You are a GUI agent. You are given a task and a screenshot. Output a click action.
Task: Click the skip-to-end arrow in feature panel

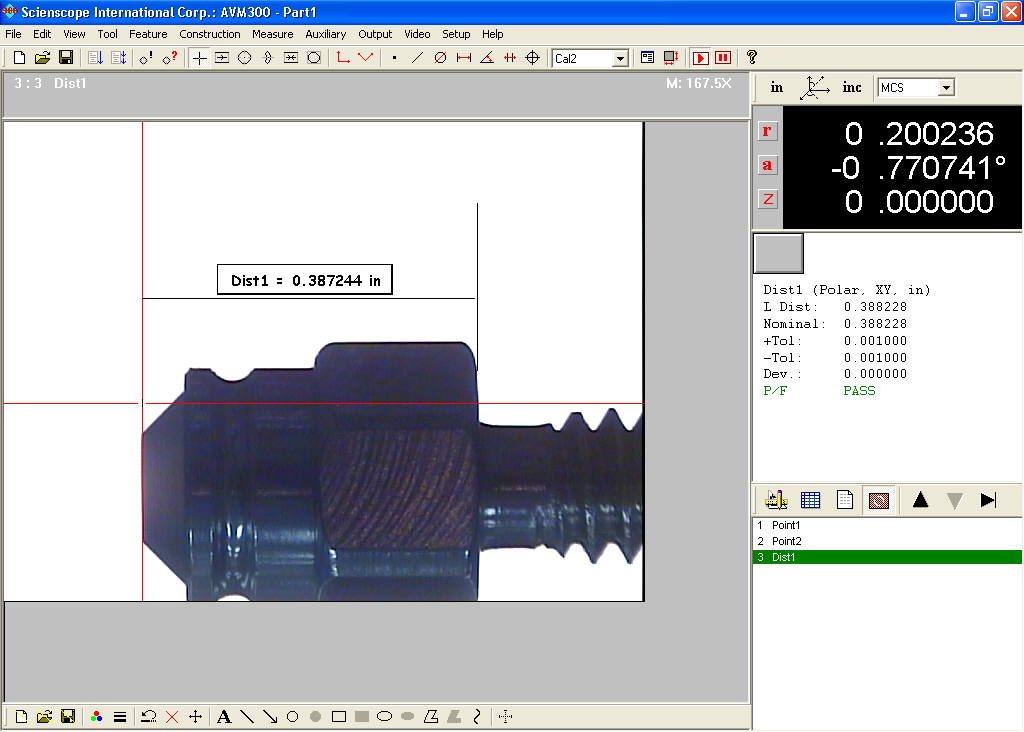click(988, 500)
